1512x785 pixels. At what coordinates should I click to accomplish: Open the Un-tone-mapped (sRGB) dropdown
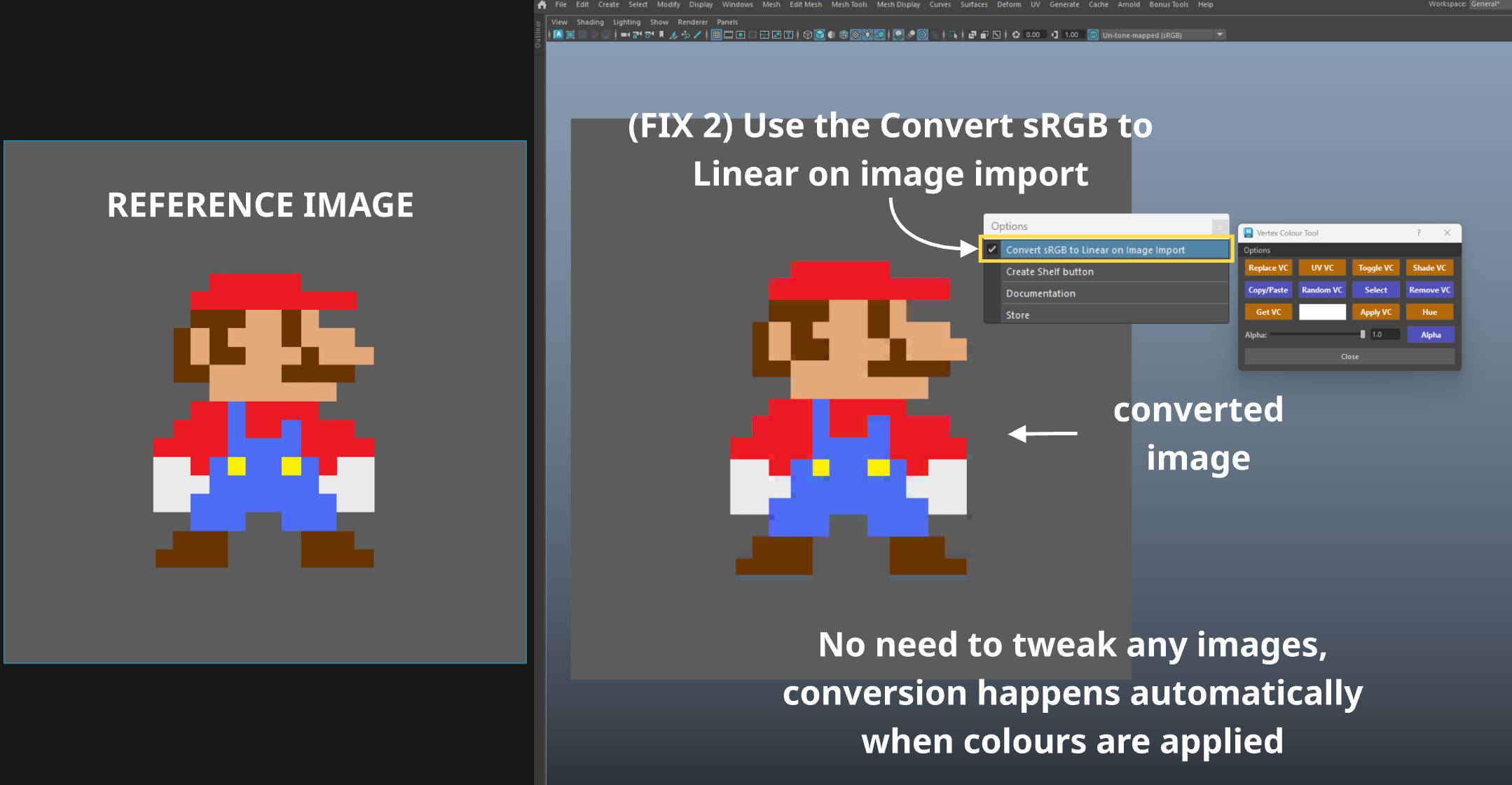[1162, 35]
